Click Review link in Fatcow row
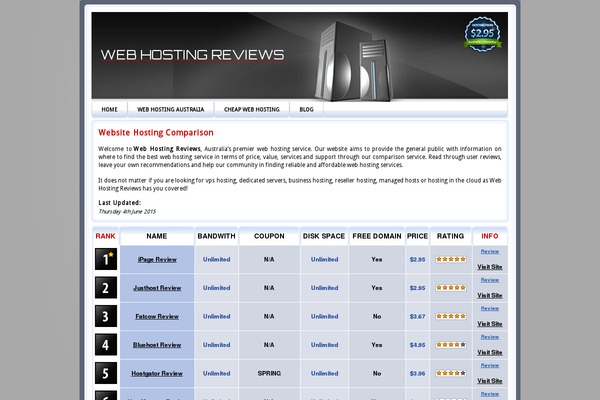The image size is (600, 400). [x=490, y=309]
